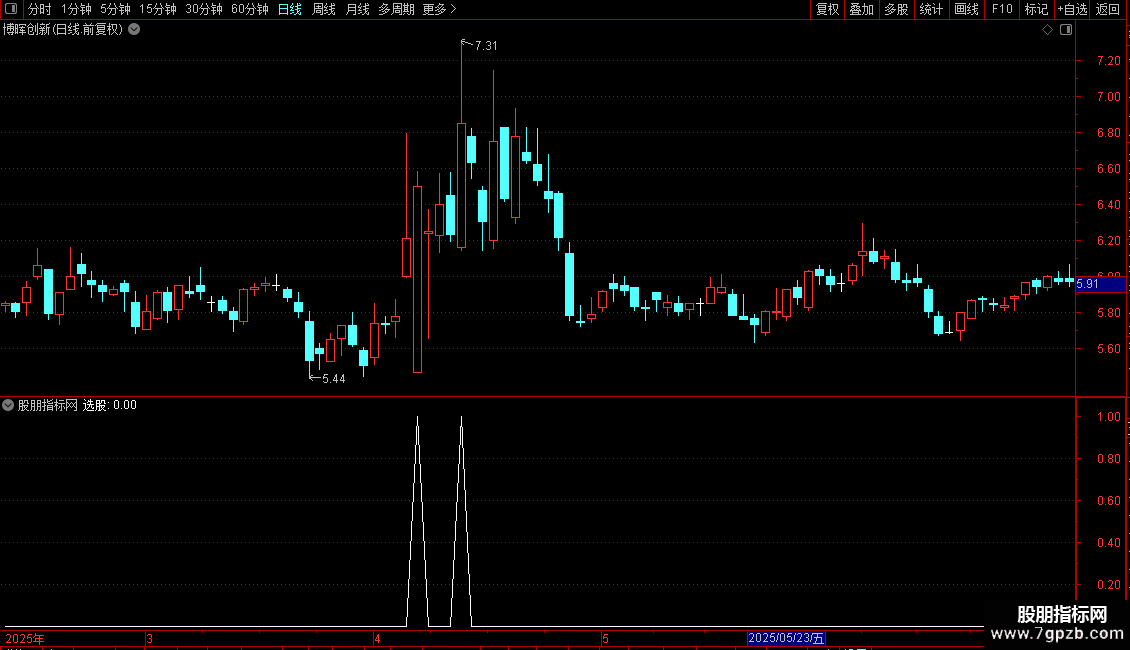1130x650 pixels.
Task: Open 统计 statistics
Action: tap(931, 9)
